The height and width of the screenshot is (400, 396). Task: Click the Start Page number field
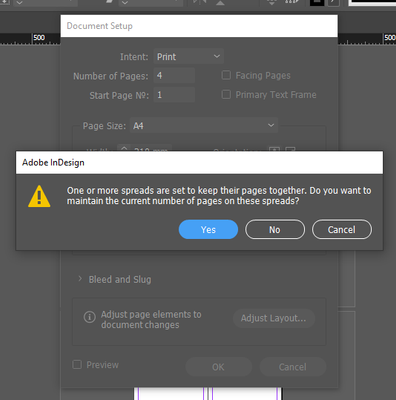click(x=174, y=95)
